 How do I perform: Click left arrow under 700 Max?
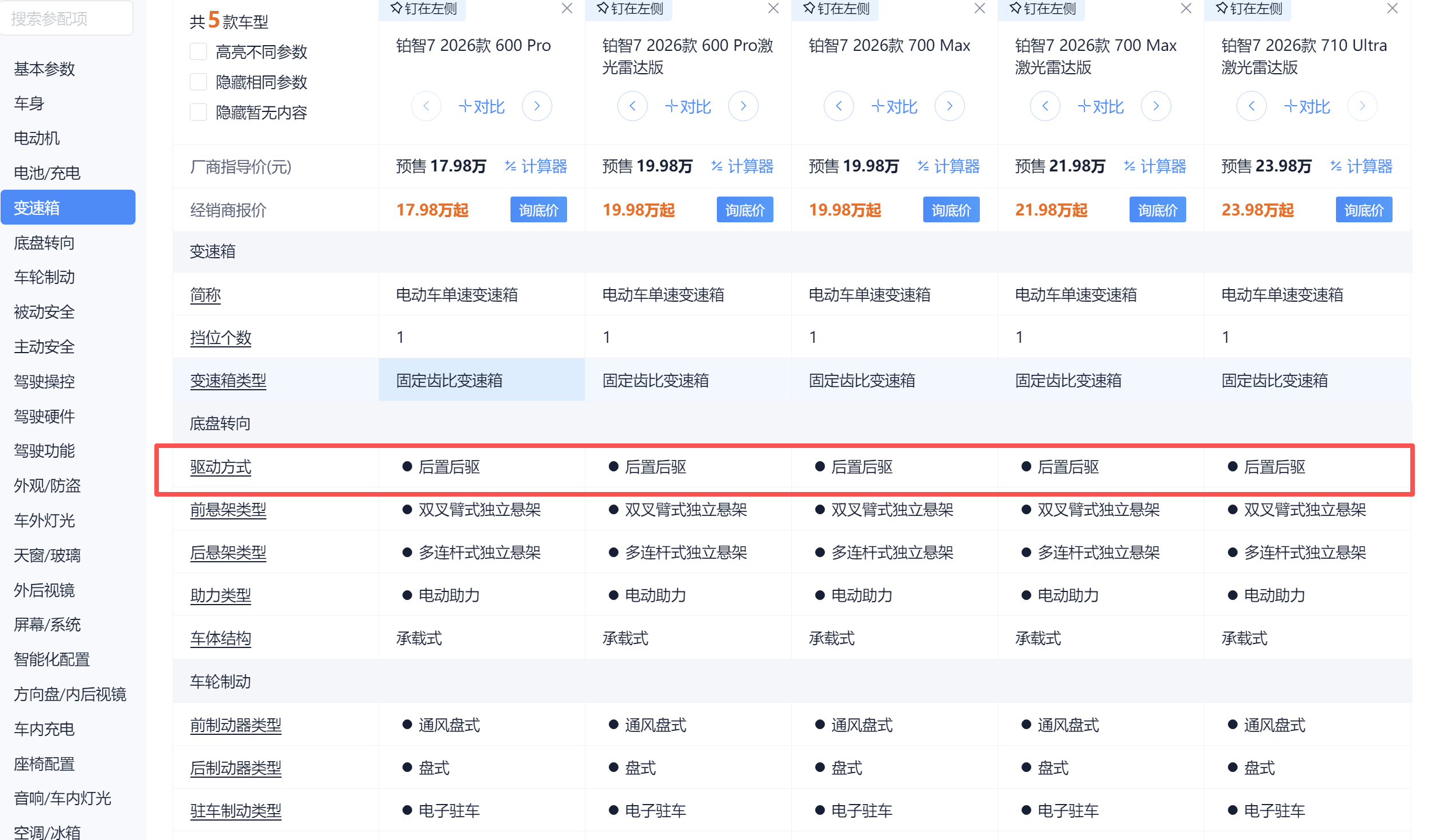pyautogui.click(x=838, y=106)
